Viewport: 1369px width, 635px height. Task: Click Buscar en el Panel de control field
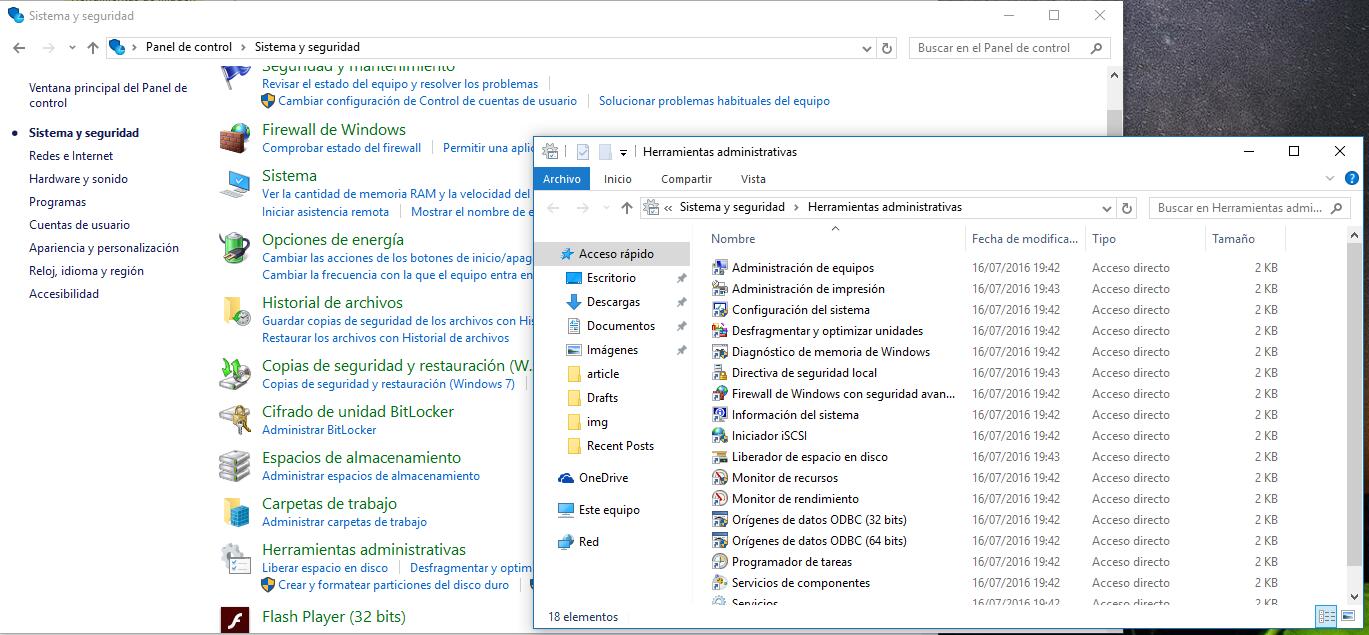click(1010, 47)
